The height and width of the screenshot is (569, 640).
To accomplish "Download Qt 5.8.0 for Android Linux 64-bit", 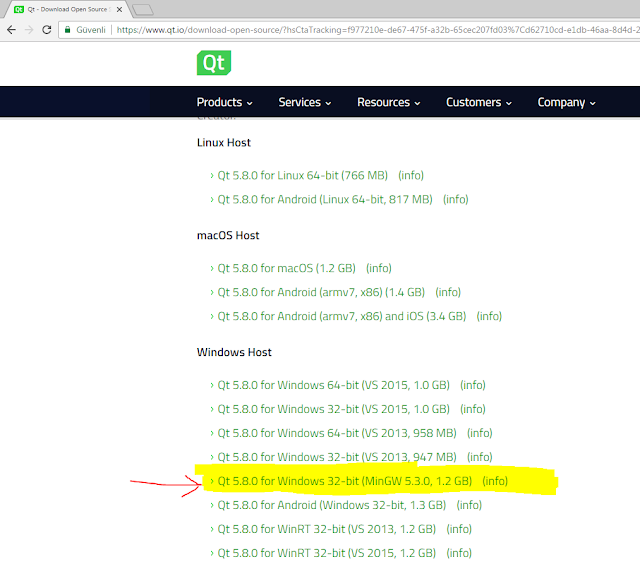I will tap(325, 200).
